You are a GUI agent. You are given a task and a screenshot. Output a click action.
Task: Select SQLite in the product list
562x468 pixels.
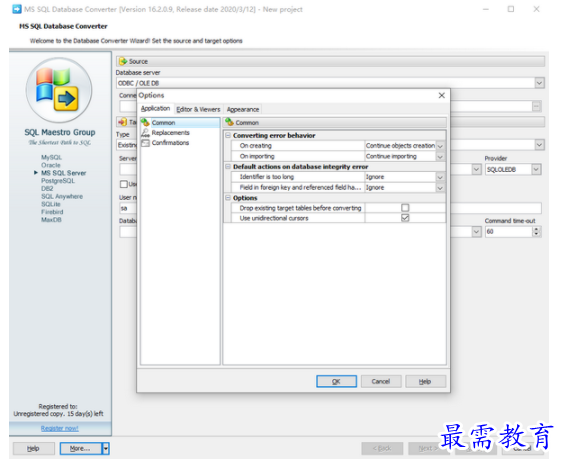point(51,204)
